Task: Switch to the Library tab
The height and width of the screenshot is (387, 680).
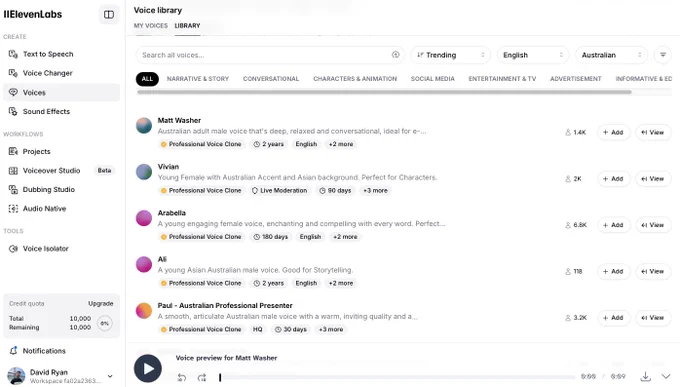Action: (187, 26)
